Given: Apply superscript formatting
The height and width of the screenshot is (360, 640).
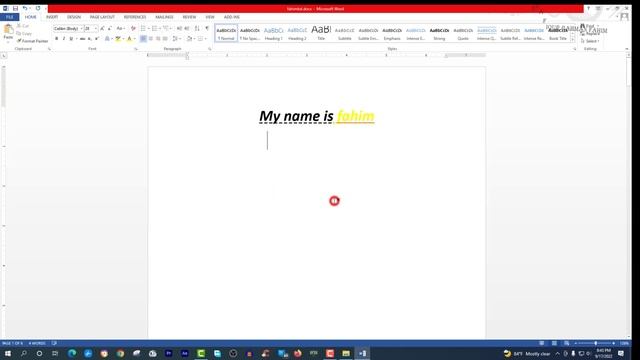Looking at the screenshot, I should (x=97, y=39).
